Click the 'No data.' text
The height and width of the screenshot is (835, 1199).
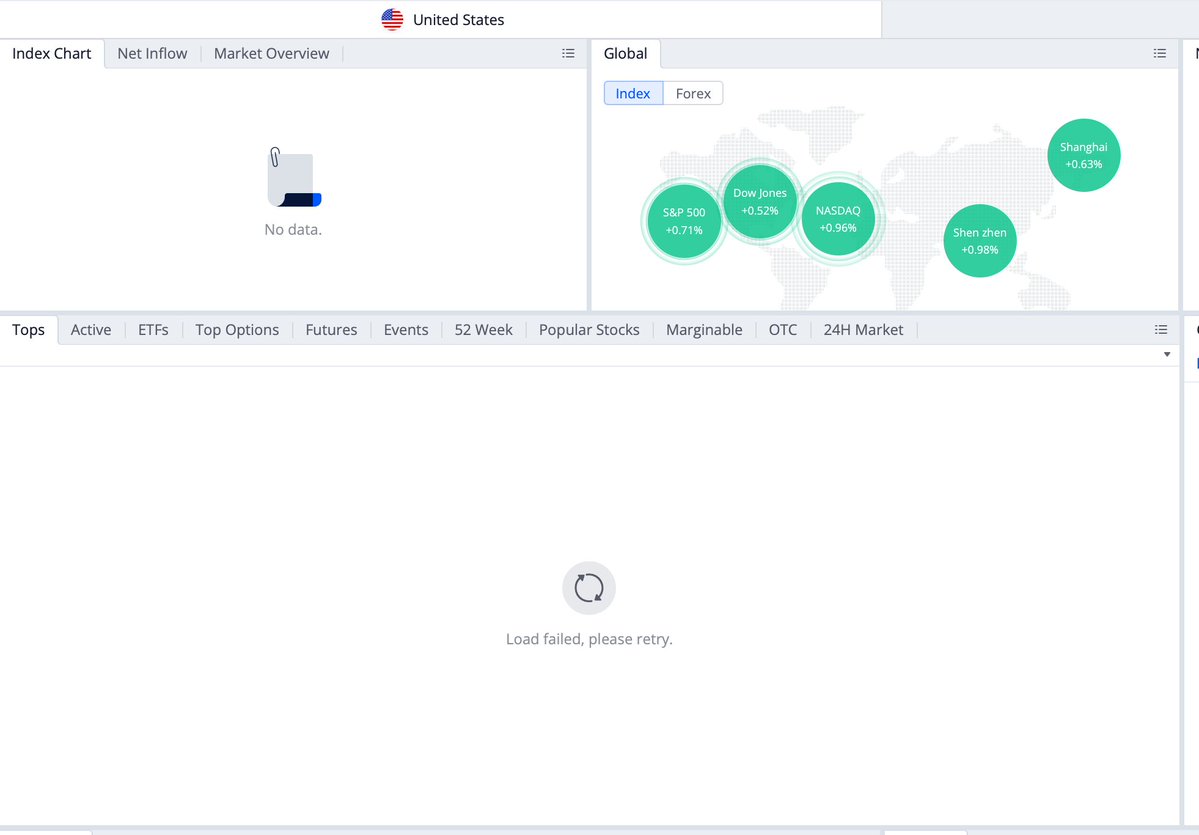(293, 229)
